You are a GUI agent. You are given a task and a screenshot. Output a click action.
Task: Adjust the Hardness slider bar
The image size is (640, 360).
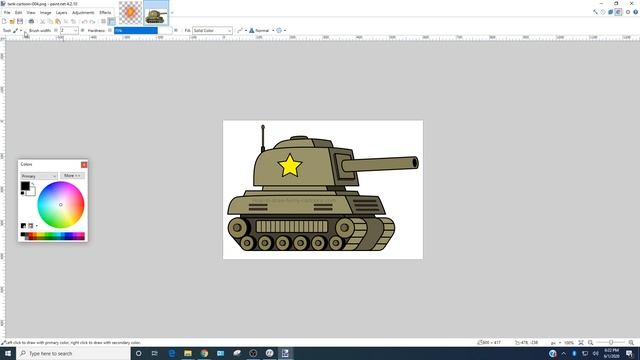coord(143,30)
